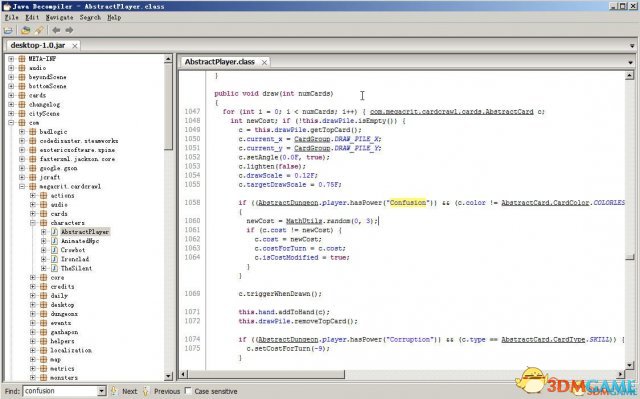Click the highlighted "Confusion" string in code

point(408,202)
